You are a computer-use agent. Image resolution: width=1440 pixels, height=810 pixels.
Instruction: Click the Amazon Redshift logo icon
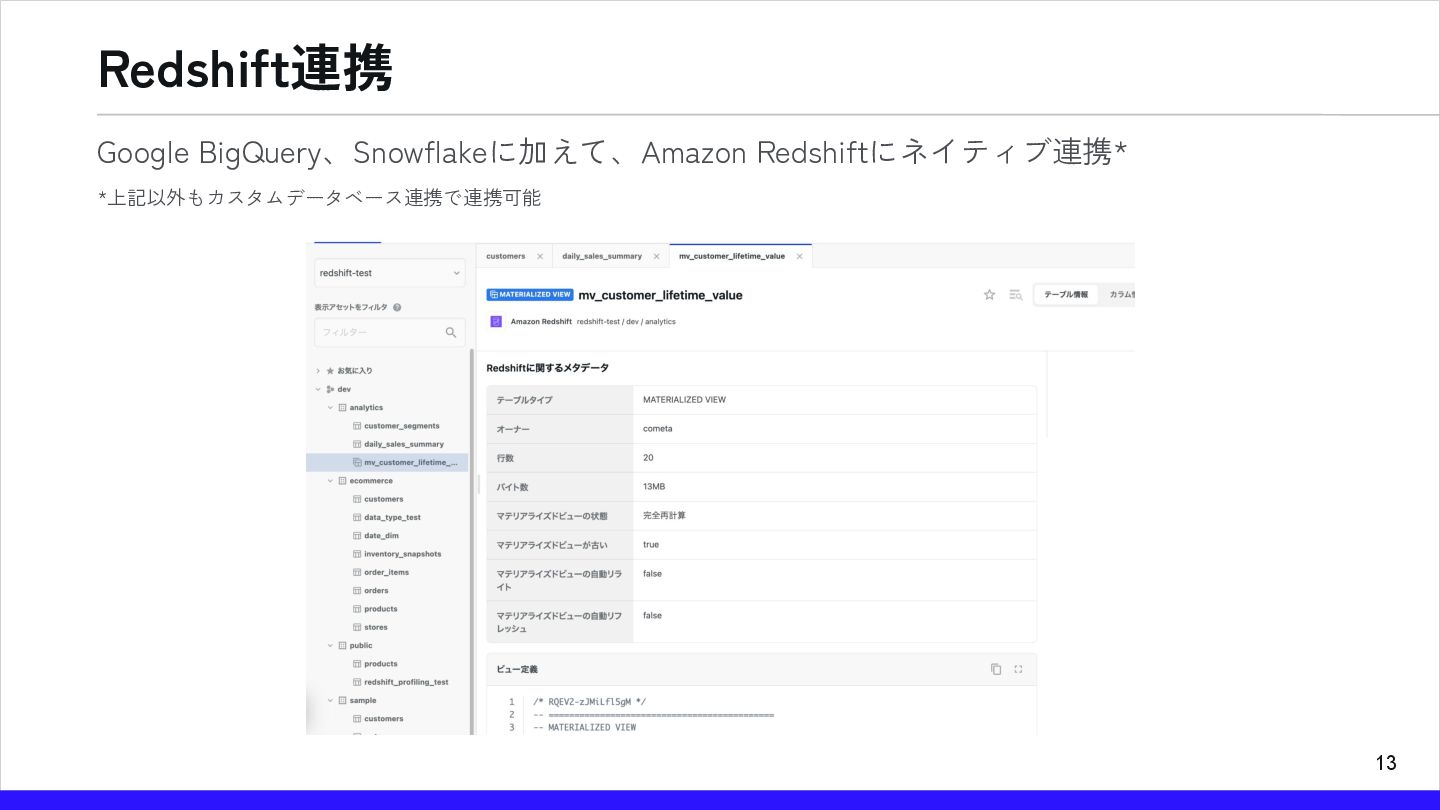pos(495,322)
